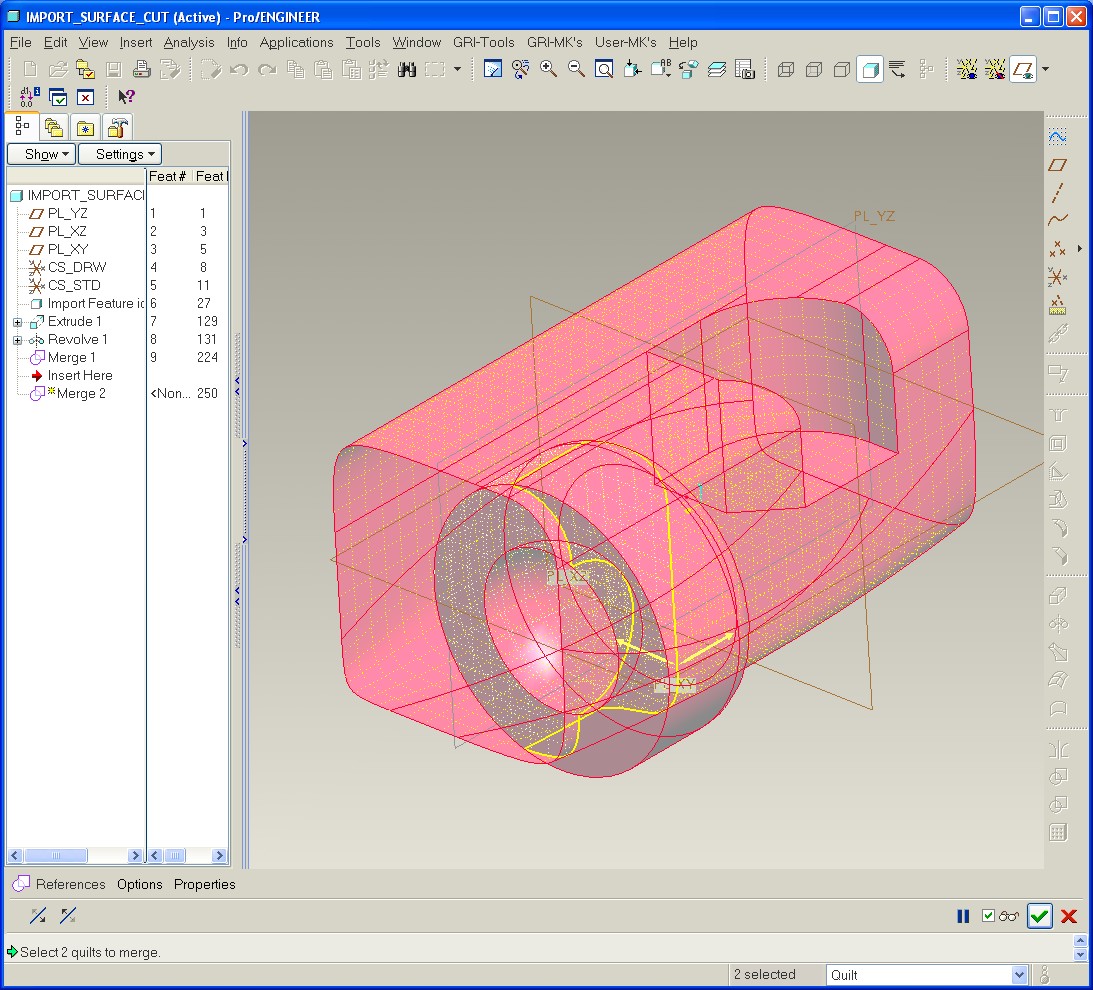Switch display to Hidden Line mode
The width and height of the screenshot is (1093, 990).
[813, 69]
